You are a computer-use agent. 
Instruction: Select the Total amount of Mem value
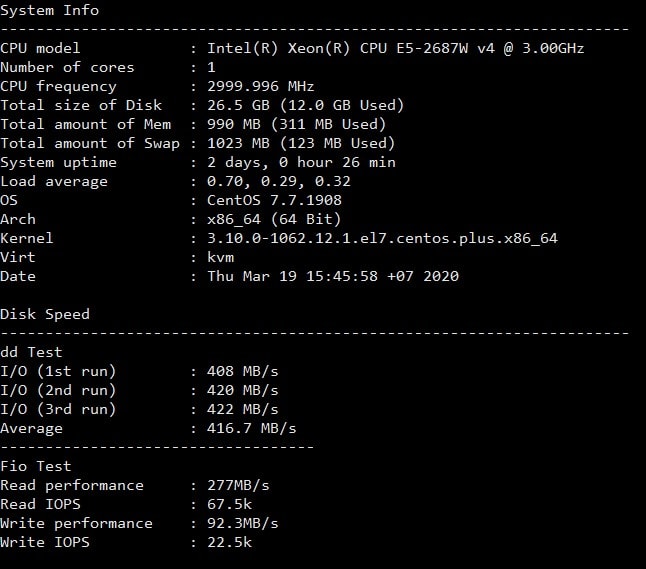pos(296,124)
